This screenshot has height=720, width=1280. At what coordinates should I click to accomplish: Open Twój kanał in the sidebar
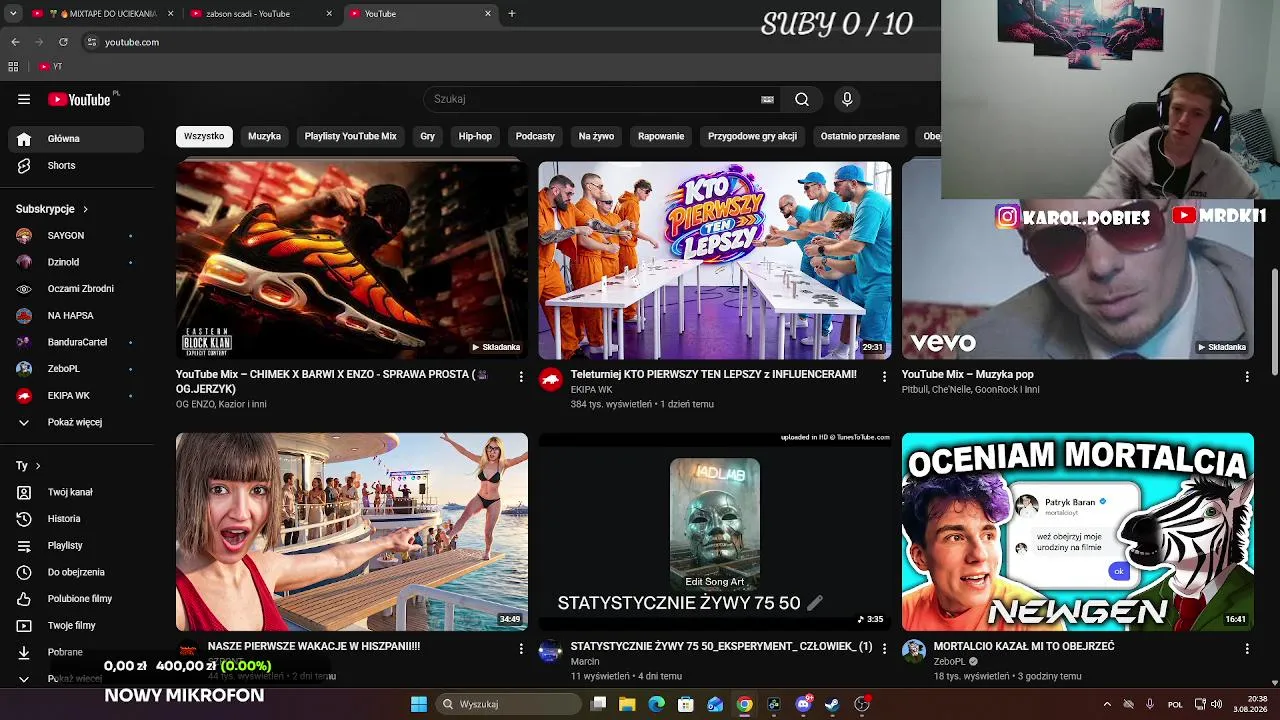(76, 492)
